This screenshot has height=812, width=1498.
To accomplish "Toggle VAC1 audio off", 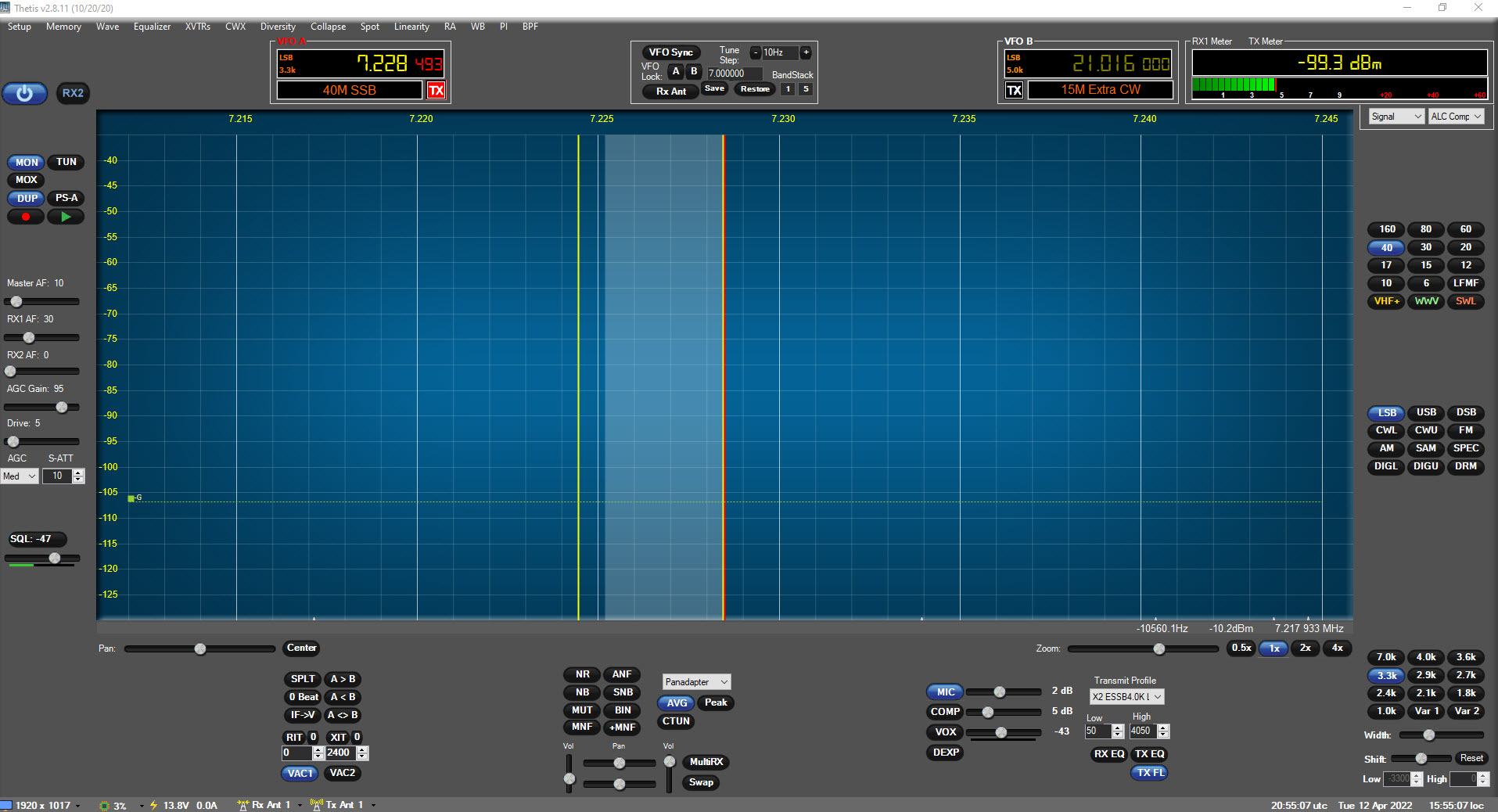I will pos(300,773).
